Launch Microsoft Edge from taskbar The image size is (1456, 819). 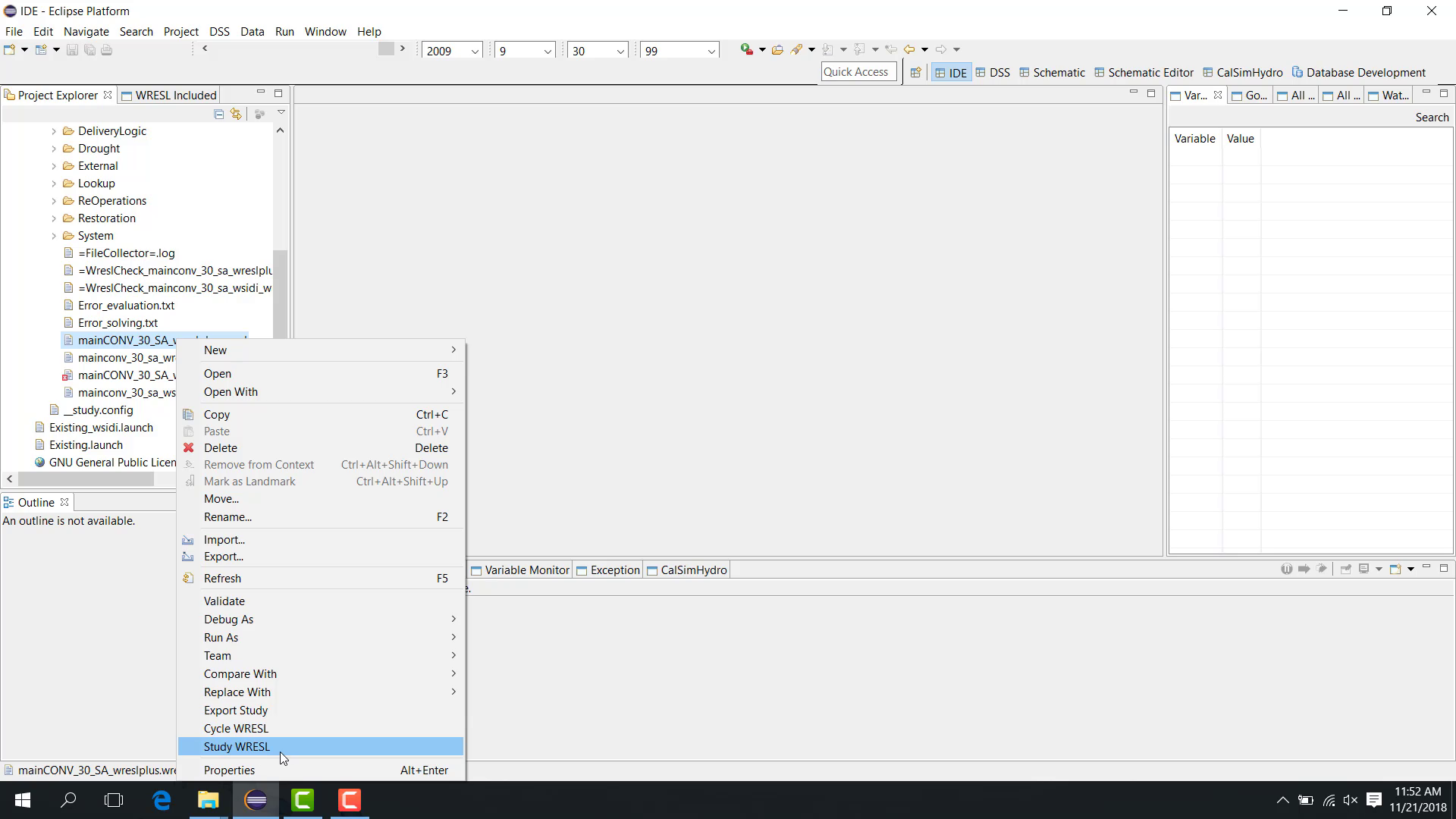(x=162, y=800)
